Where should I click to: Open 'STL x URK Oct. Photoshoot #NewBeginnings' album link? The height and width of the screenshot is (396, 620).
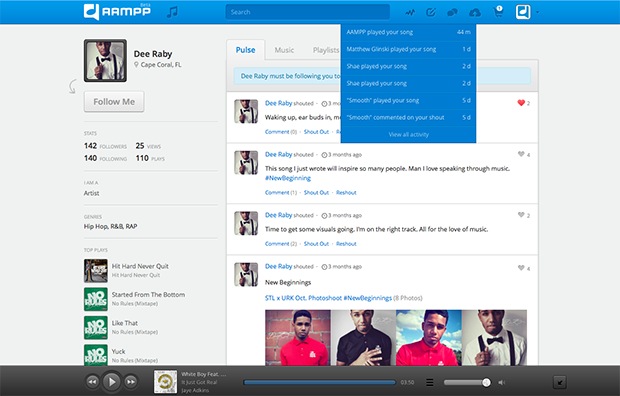pyautogui.click(x=328, y=298)
